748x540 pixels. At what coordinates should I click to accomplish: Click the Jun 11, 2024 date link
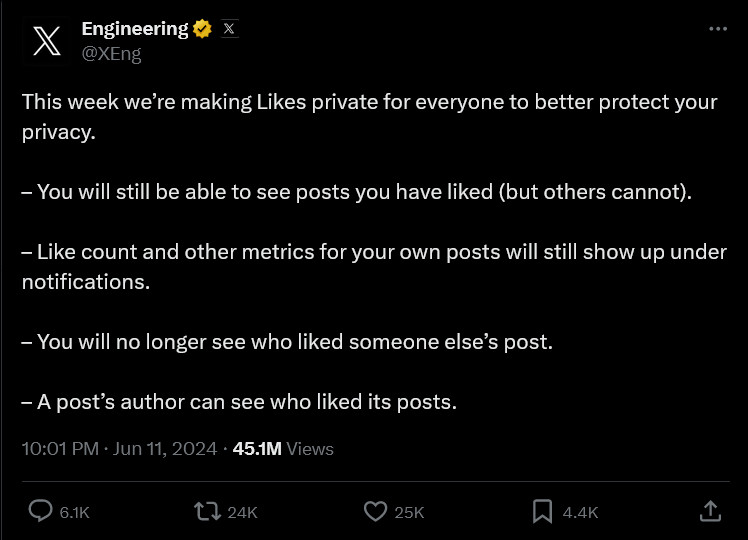(165, 449)
